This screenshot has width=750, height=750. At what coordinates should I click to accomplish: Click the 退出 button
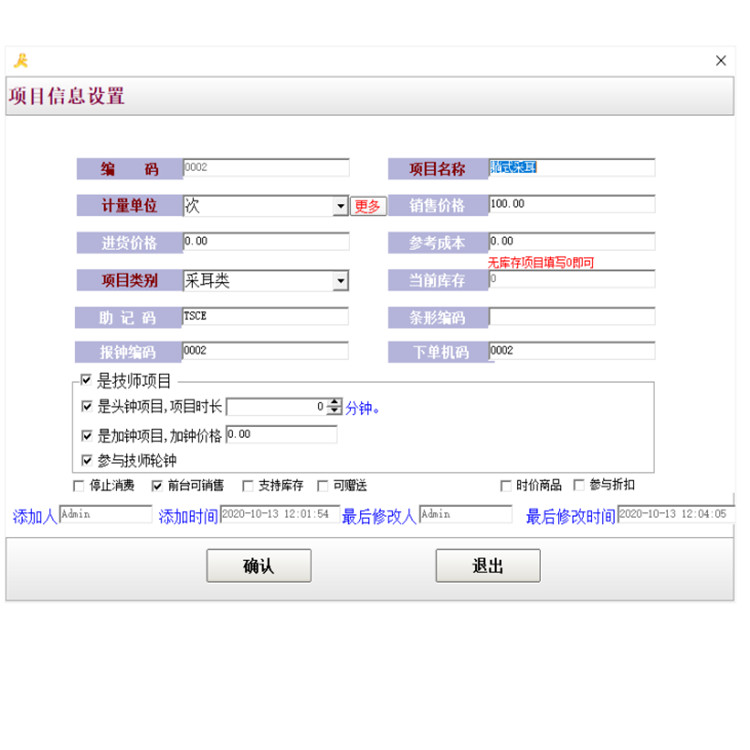point(488,566)
